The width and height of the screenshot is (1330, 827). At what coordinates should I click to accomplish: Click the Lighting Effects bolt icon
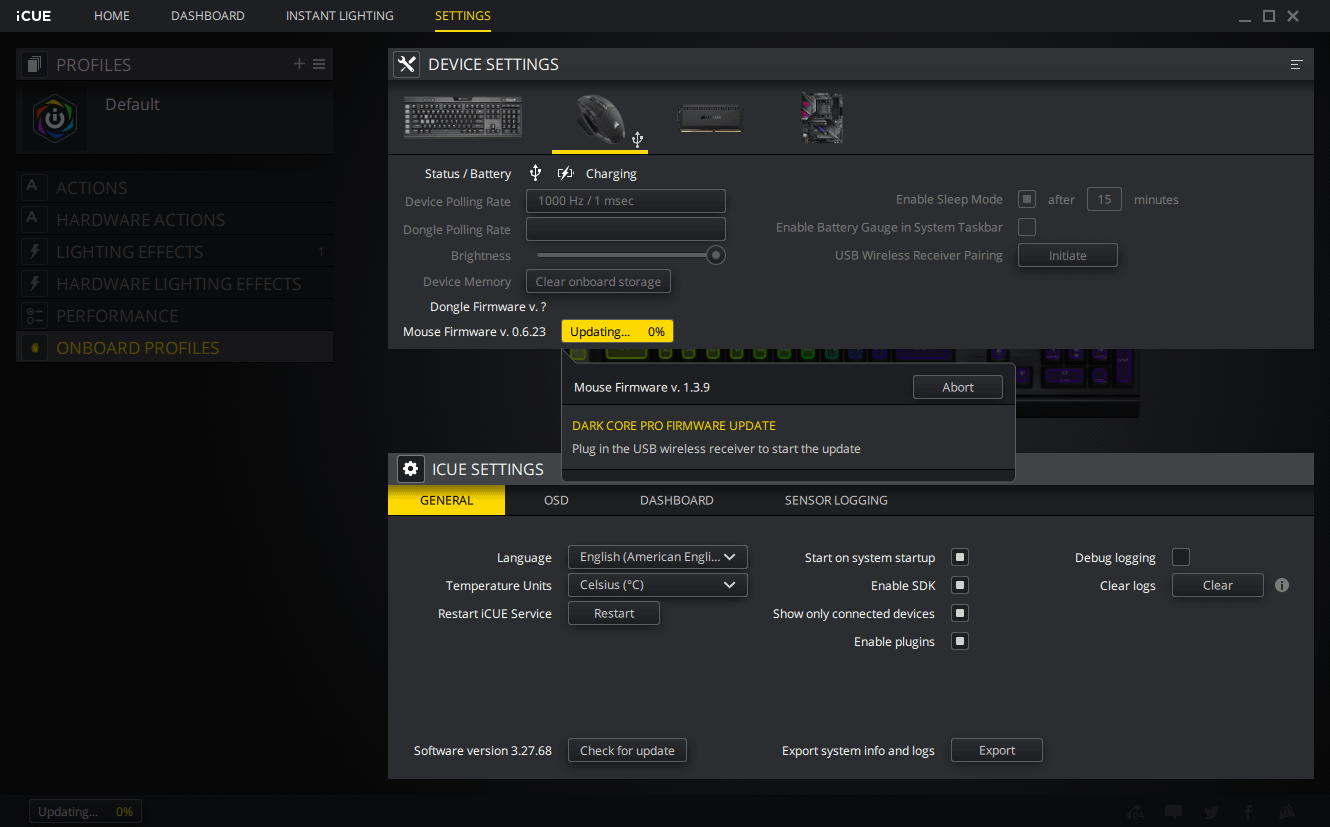click(x=32, y=252)
